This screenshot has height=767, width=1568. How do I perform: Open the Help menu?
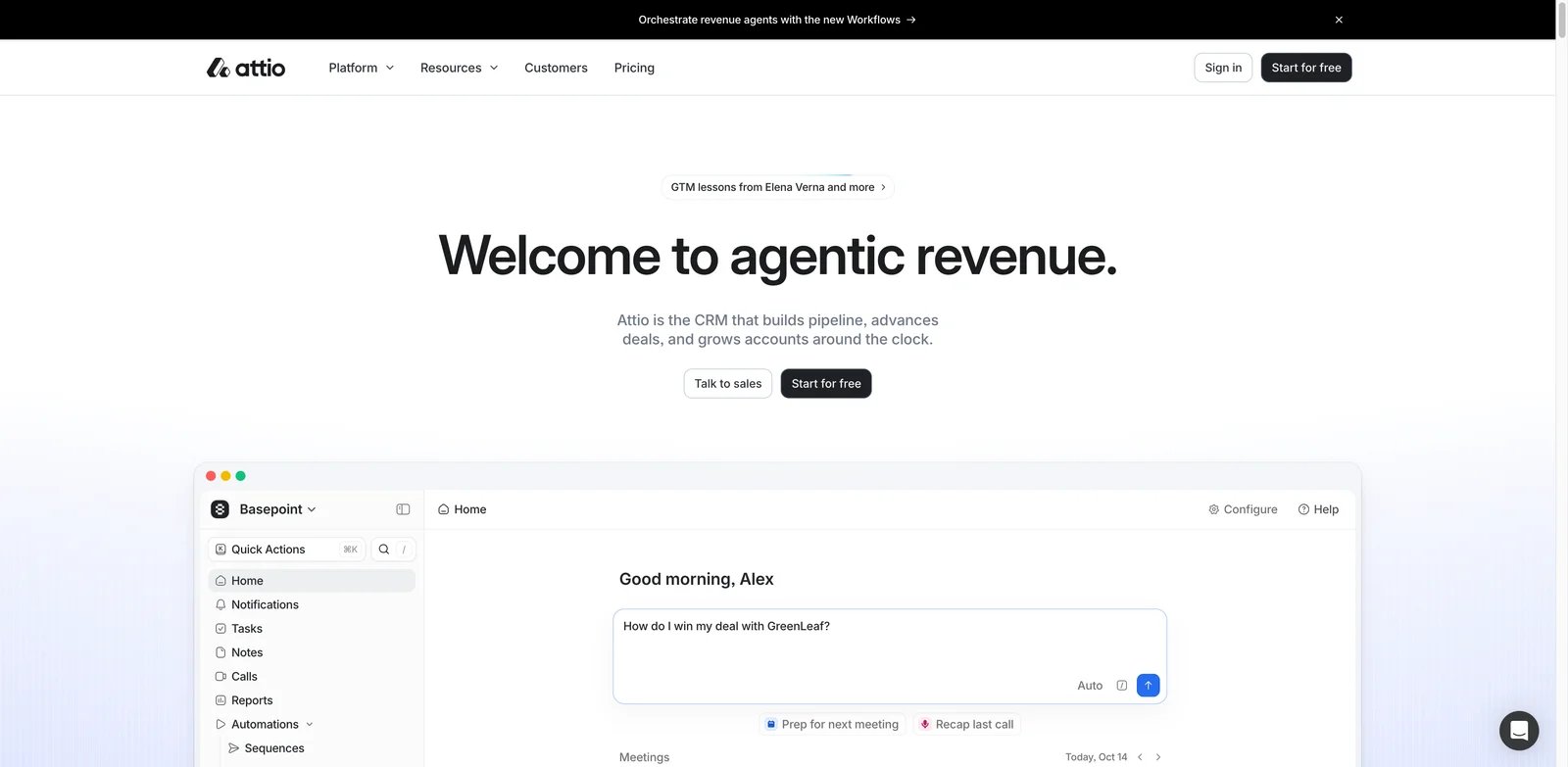tap(1318, 509)
